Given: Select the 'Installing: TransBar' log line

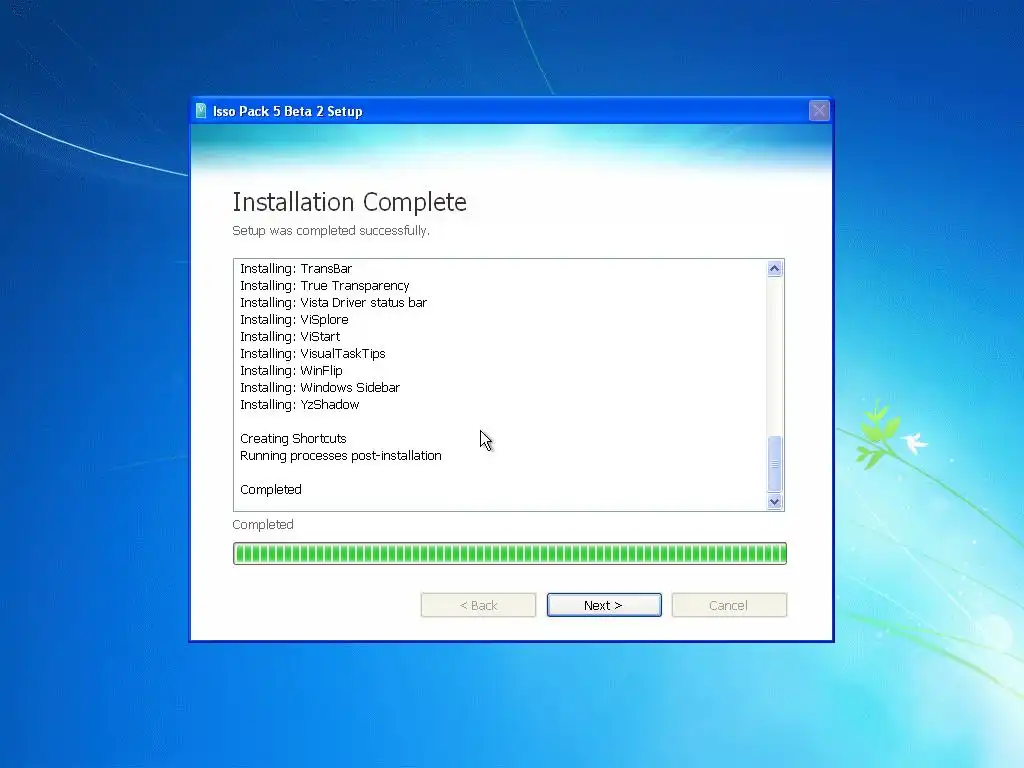Looking at the screenshot, I should tap(296, 268).
